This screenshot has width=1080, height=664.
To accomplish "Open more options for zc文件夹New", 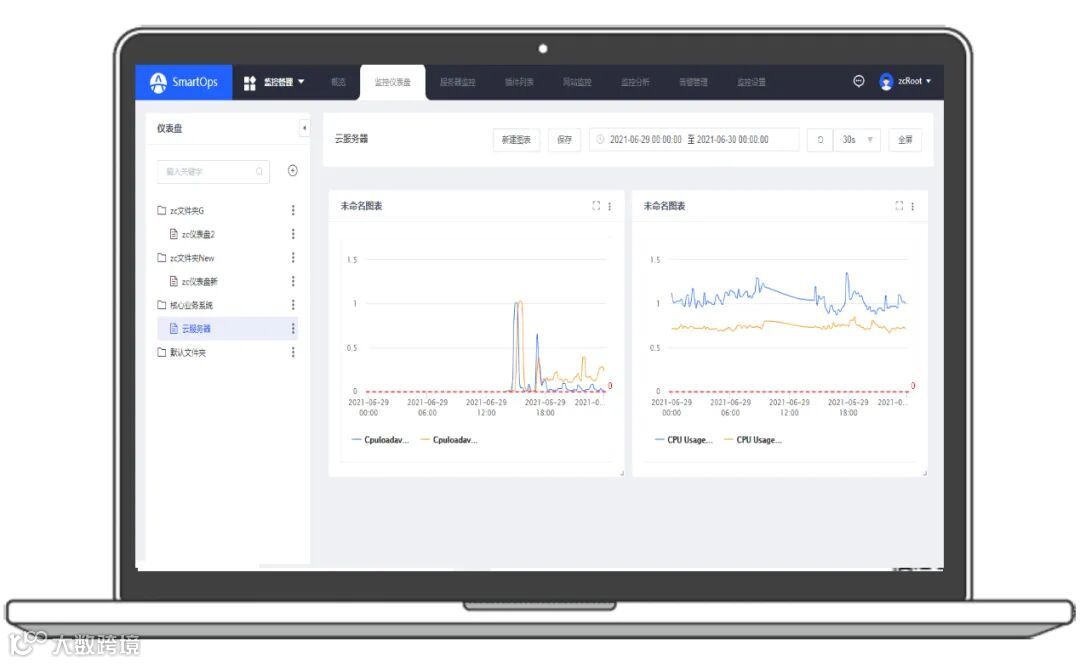I will (x=293, y=258).
